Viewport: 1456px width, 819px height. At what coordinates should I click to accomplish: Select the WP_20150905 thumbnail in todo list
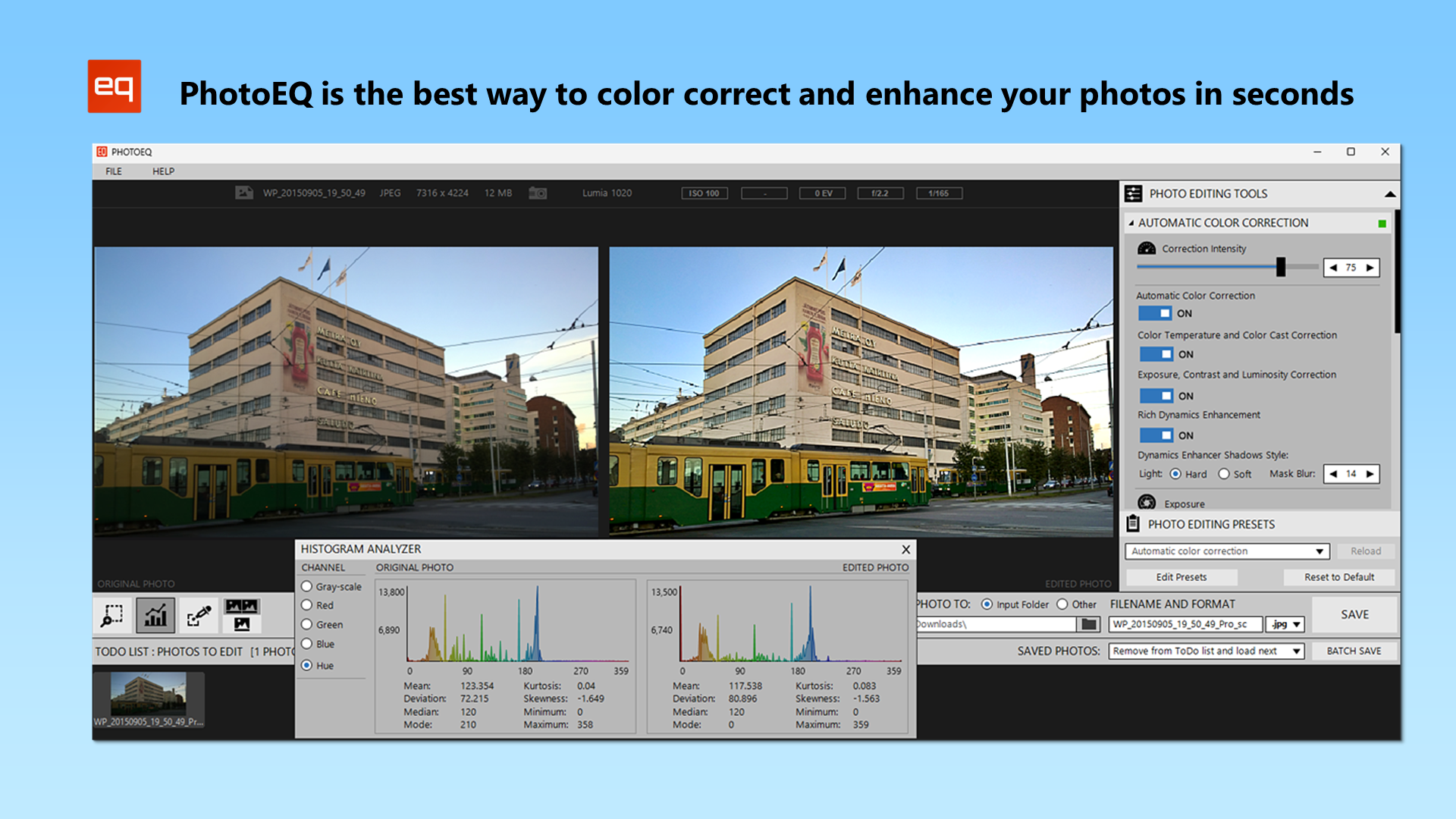click(148, 699)
